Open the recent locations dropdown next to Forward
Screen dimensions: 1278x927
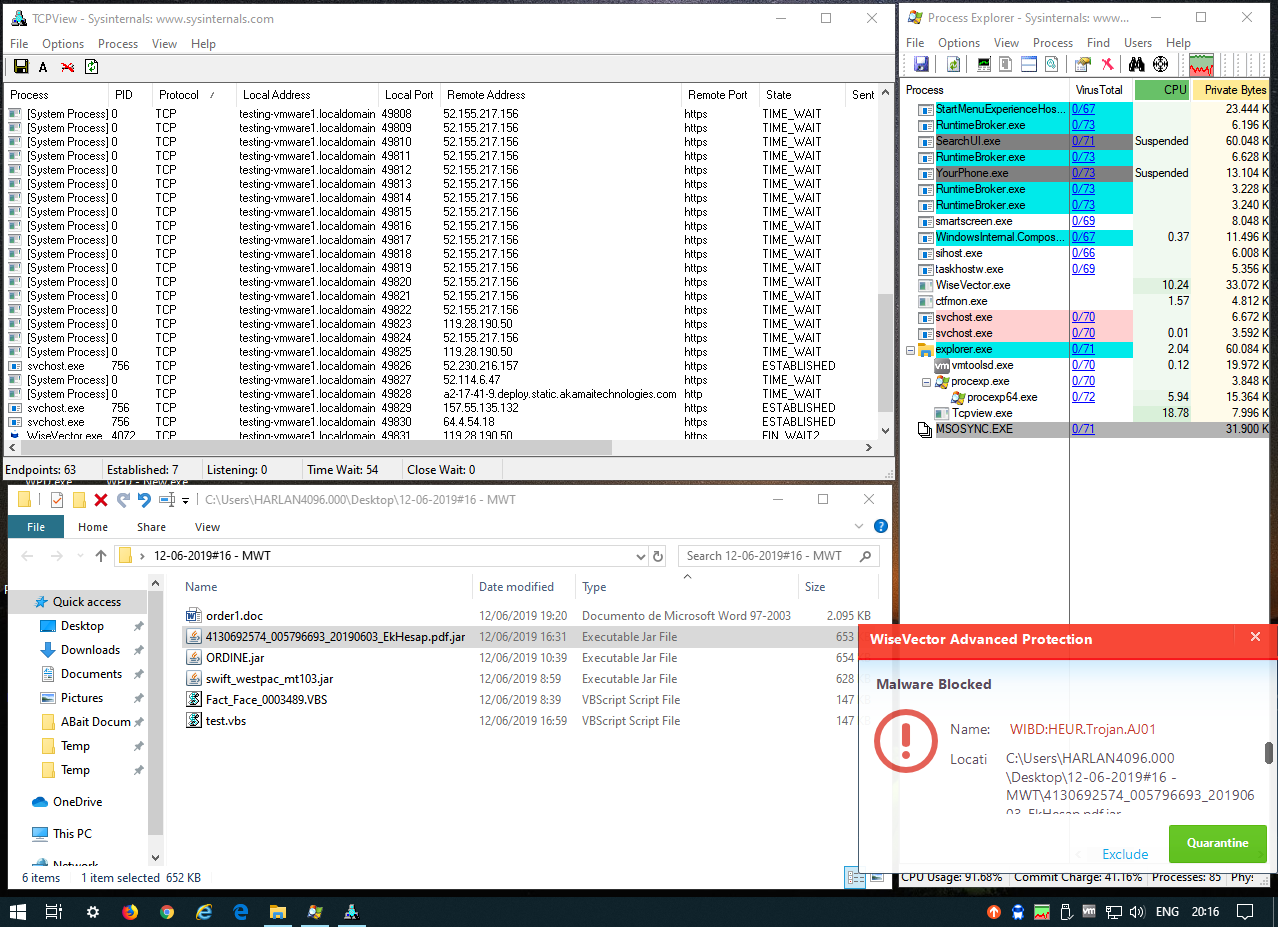(x=79, y=556)
